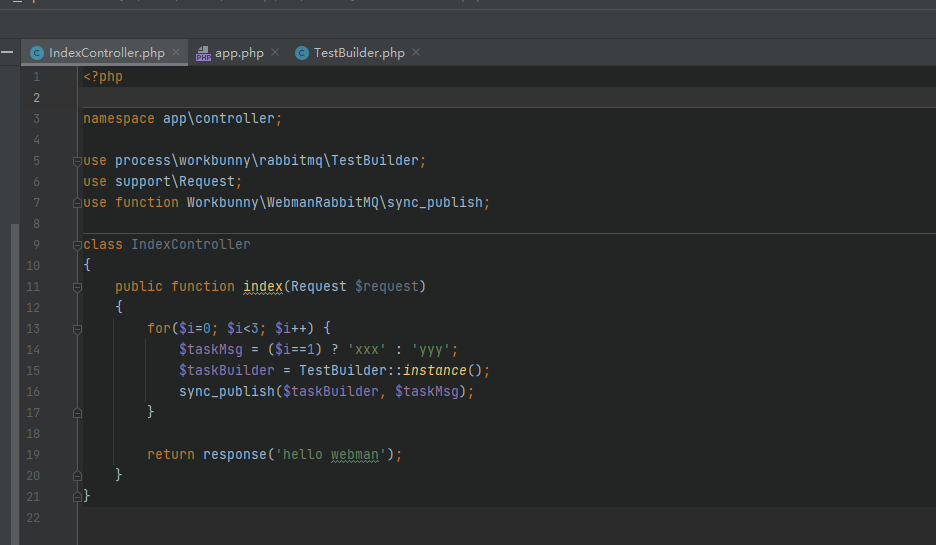This screenshot has width=936, height=545.
Task: Collapse the for loop fold marker
Action: click(77, 329)
